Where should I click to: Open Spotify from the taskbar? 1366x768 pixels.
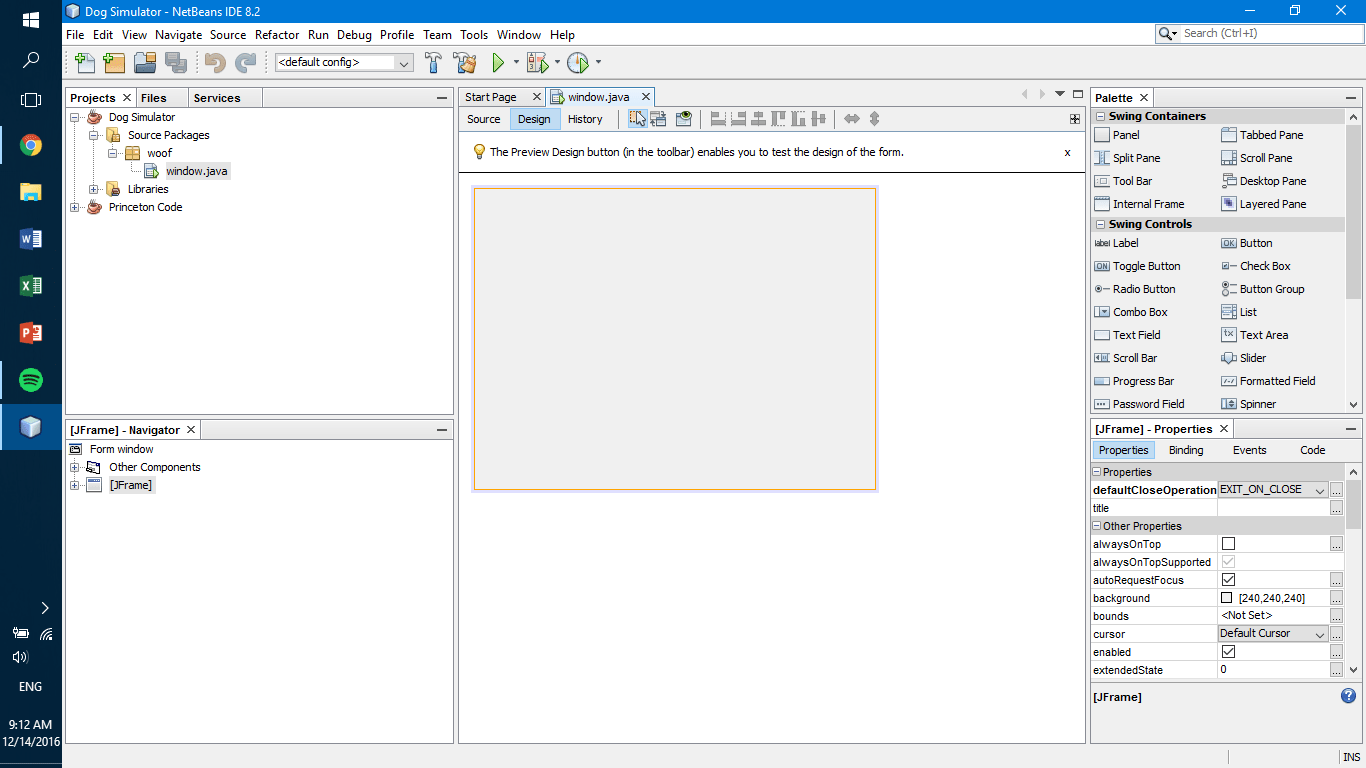click(31, 380)
